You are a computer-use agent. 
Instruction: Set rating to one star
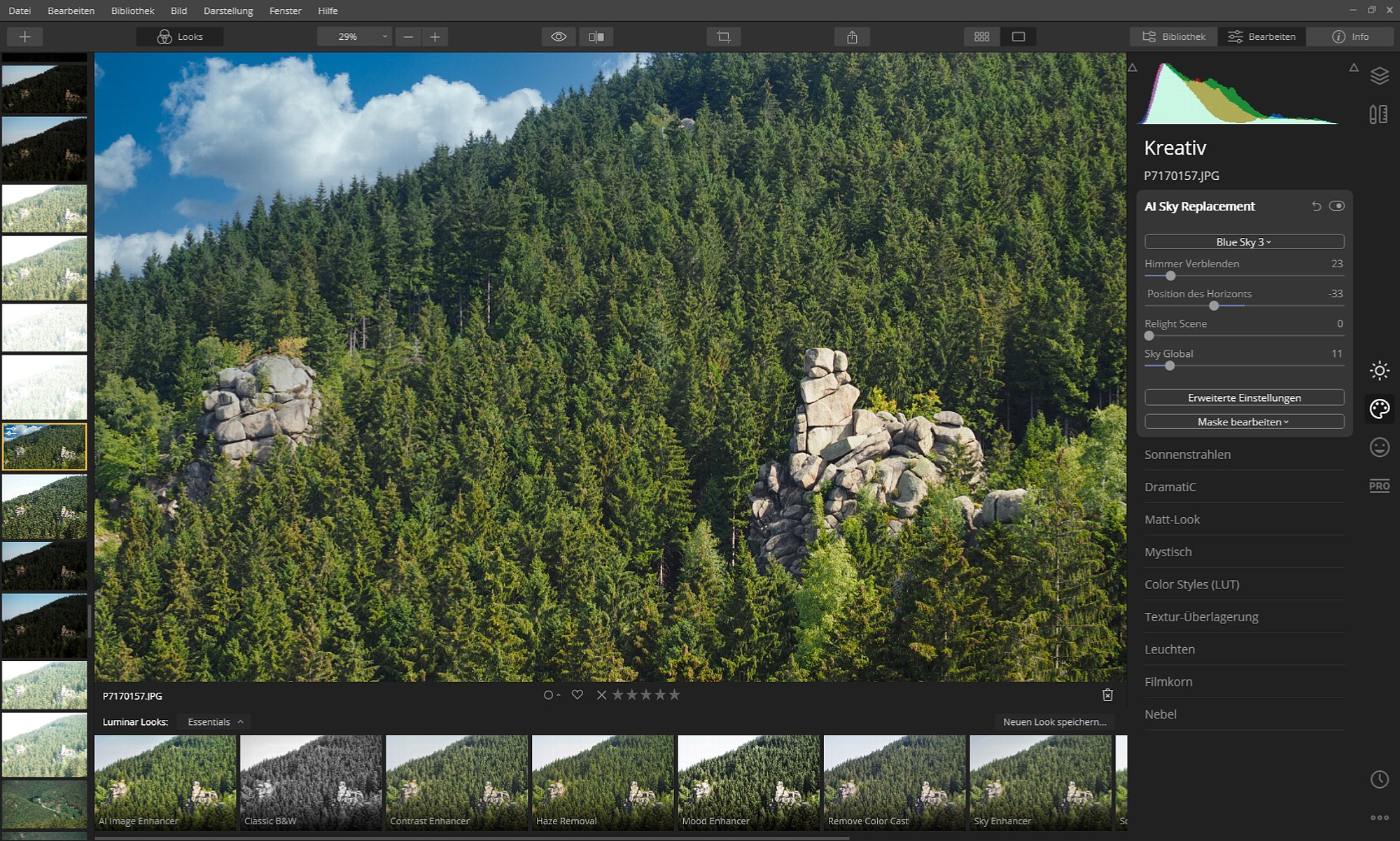(617, 695)
